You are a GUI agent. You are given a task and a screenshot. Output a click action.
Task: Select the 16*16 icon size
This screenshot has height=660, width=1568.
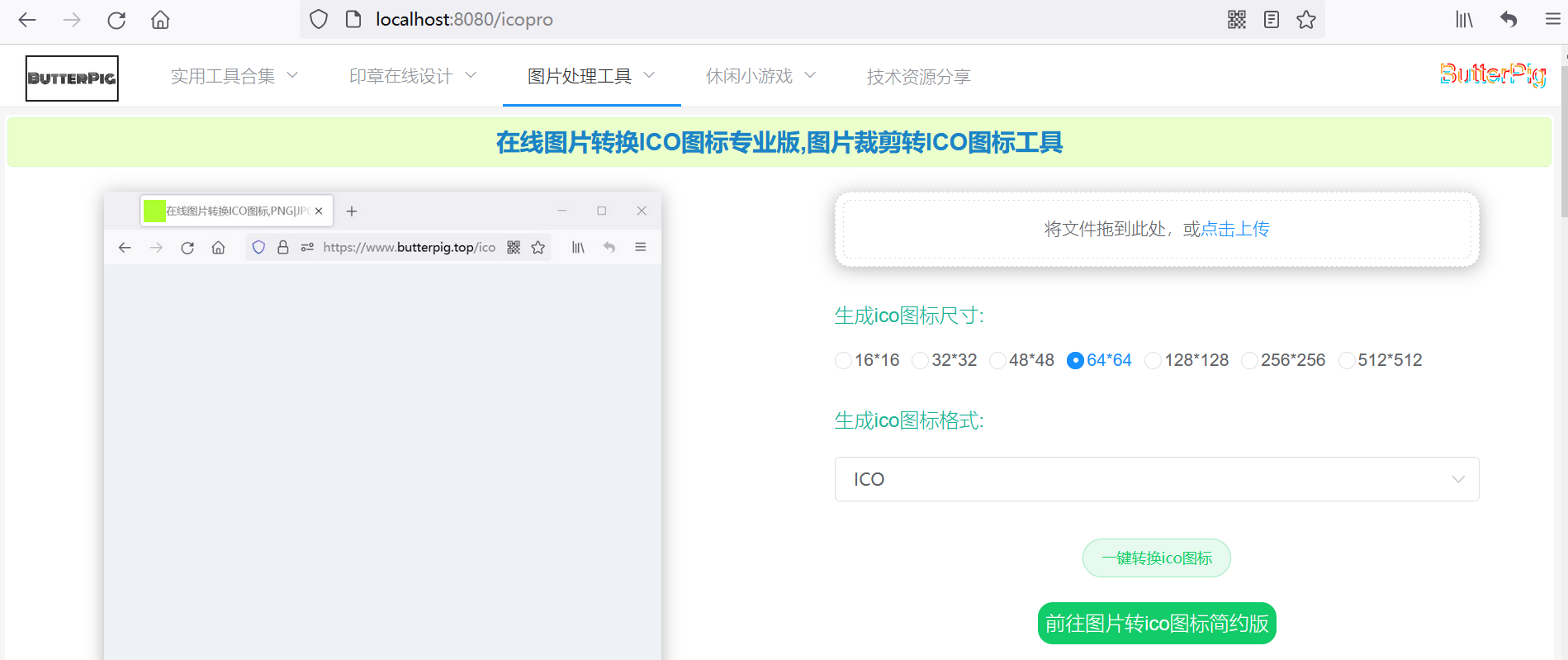point(843,361)
